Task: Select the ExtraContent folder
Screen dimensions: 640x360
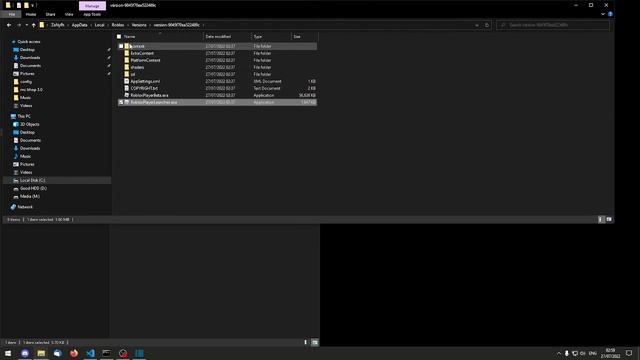Action: click(x=142, y=53)
